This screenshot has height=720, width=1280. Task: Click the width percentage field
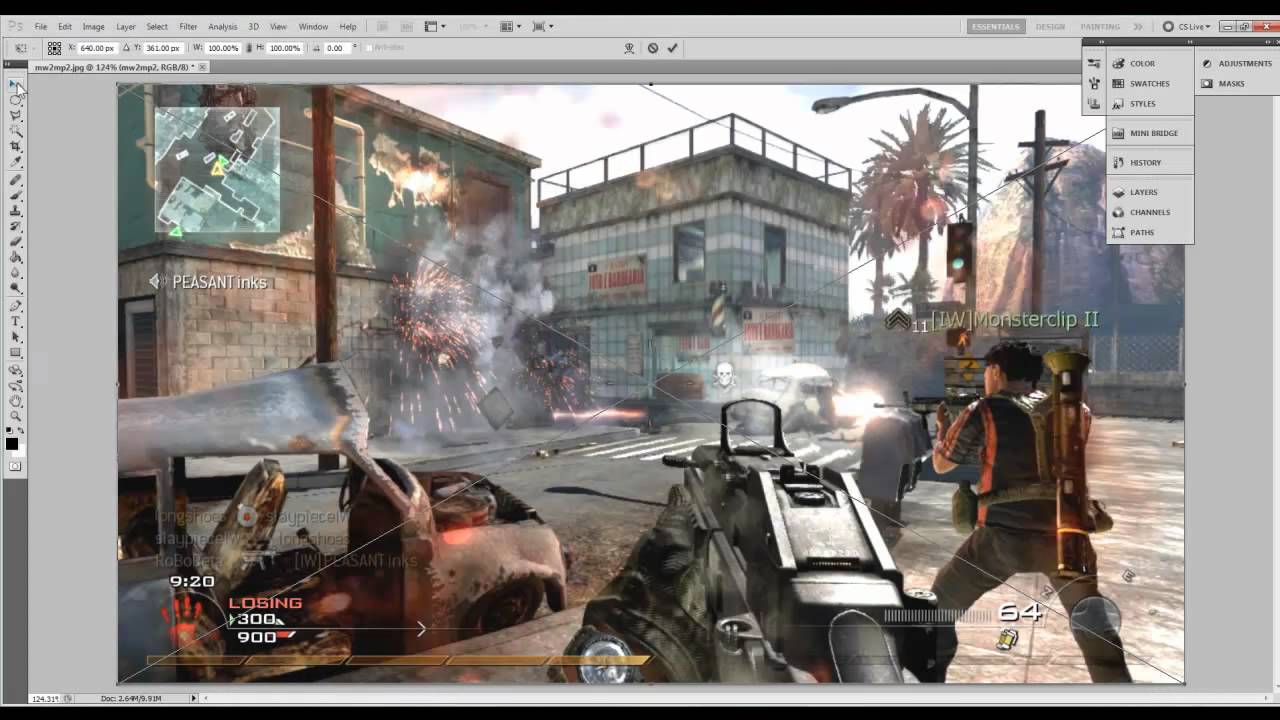[x=223, y=48]
